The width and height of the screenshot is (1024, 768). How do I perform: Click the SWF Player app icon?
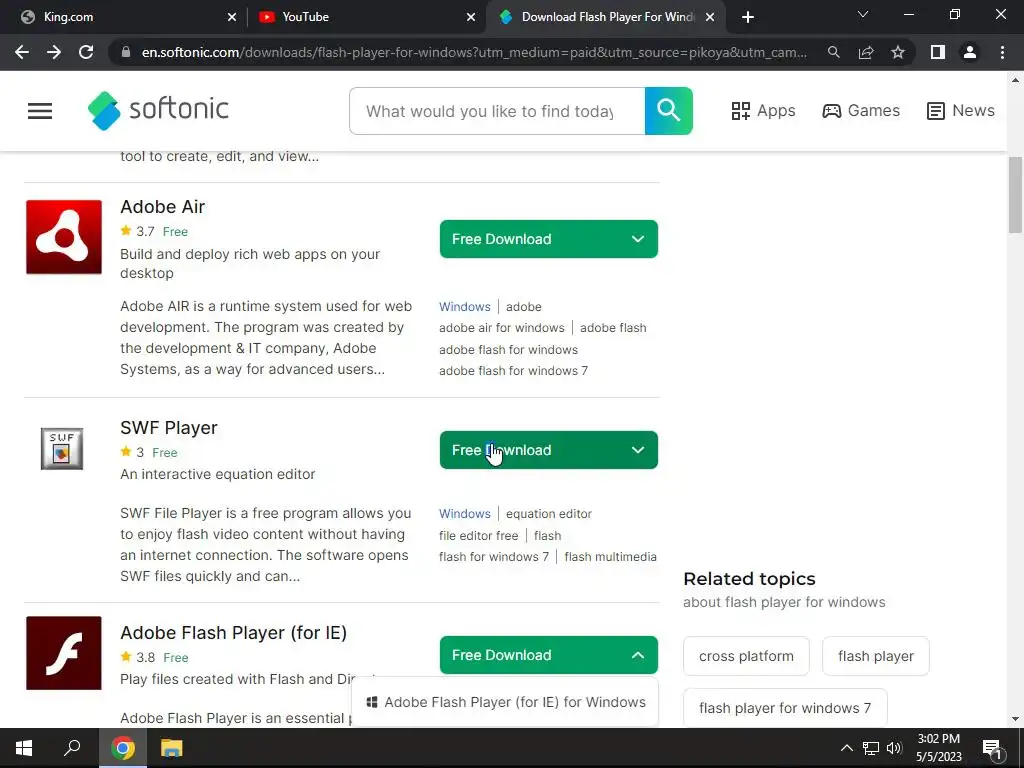pos(62,449)
